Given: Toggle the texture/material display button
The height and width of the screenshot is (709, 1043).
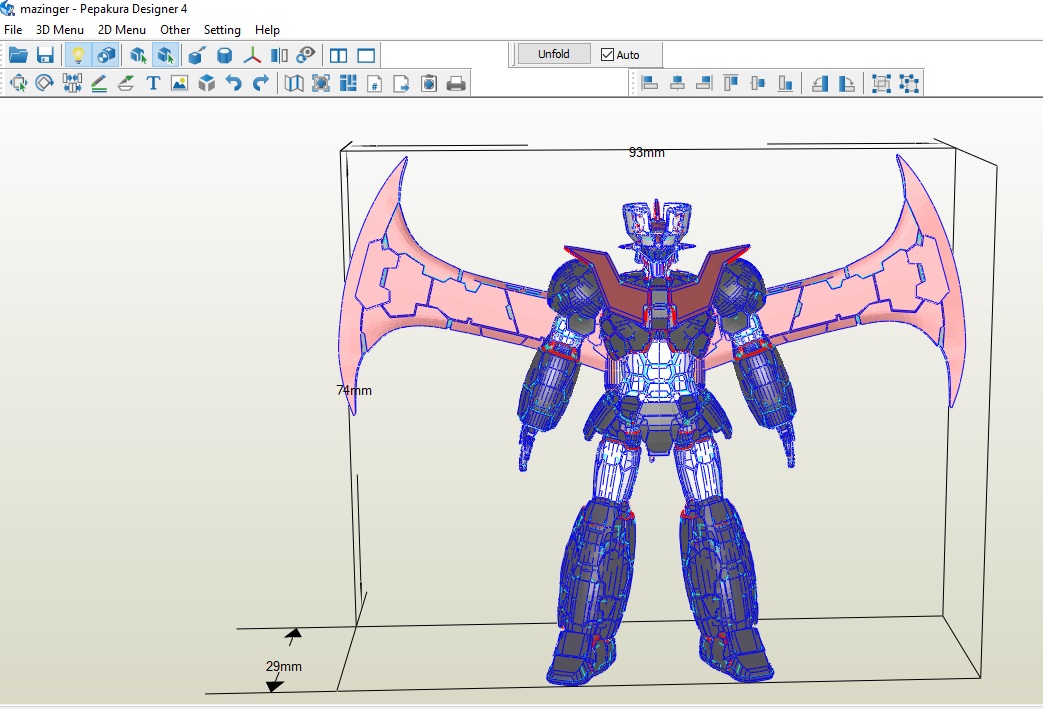Looking at the screenshot, I should point(106,55).
